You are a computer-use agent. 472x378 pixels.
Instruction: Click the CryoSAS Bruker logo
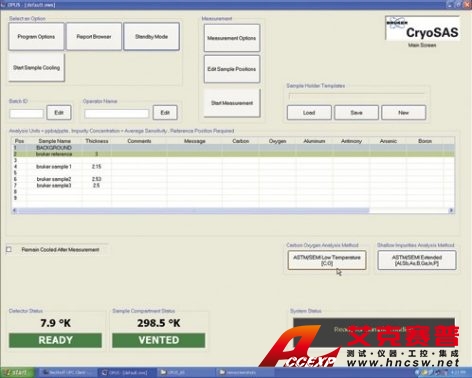423,28
